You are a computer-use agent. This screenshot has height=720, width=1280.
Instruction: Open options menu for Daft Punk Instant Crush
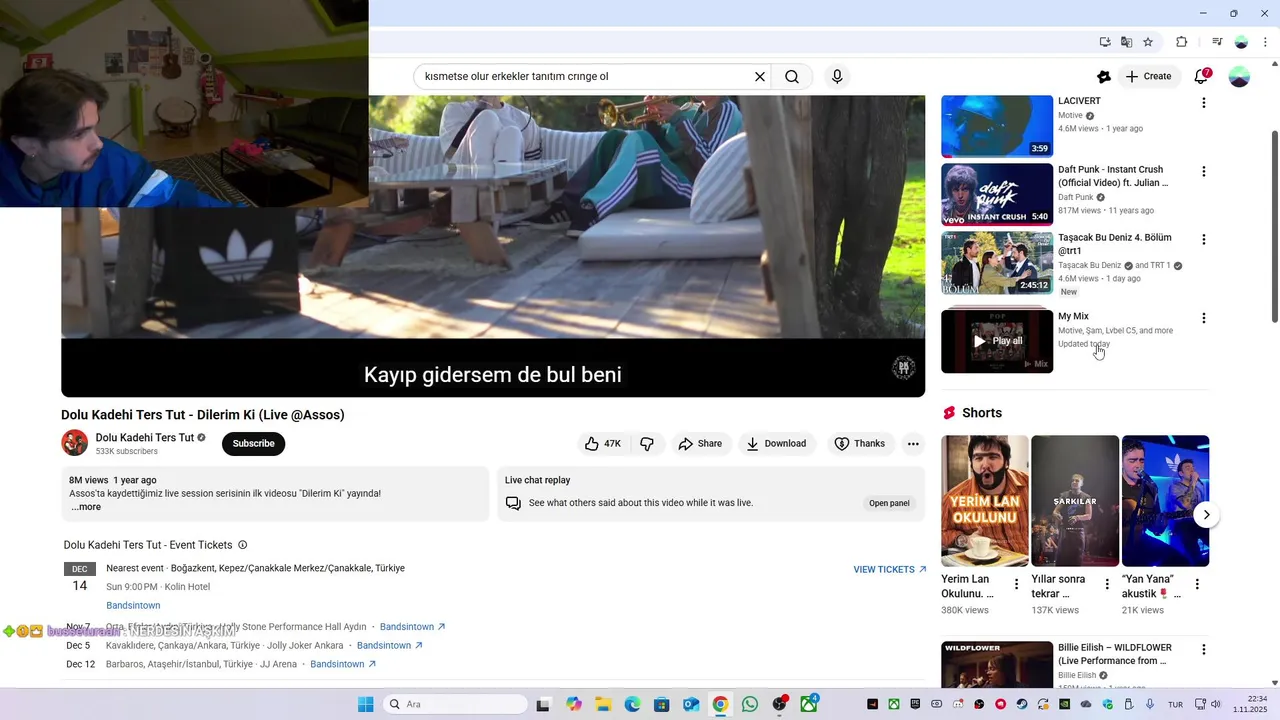[x=1203, y=171]
